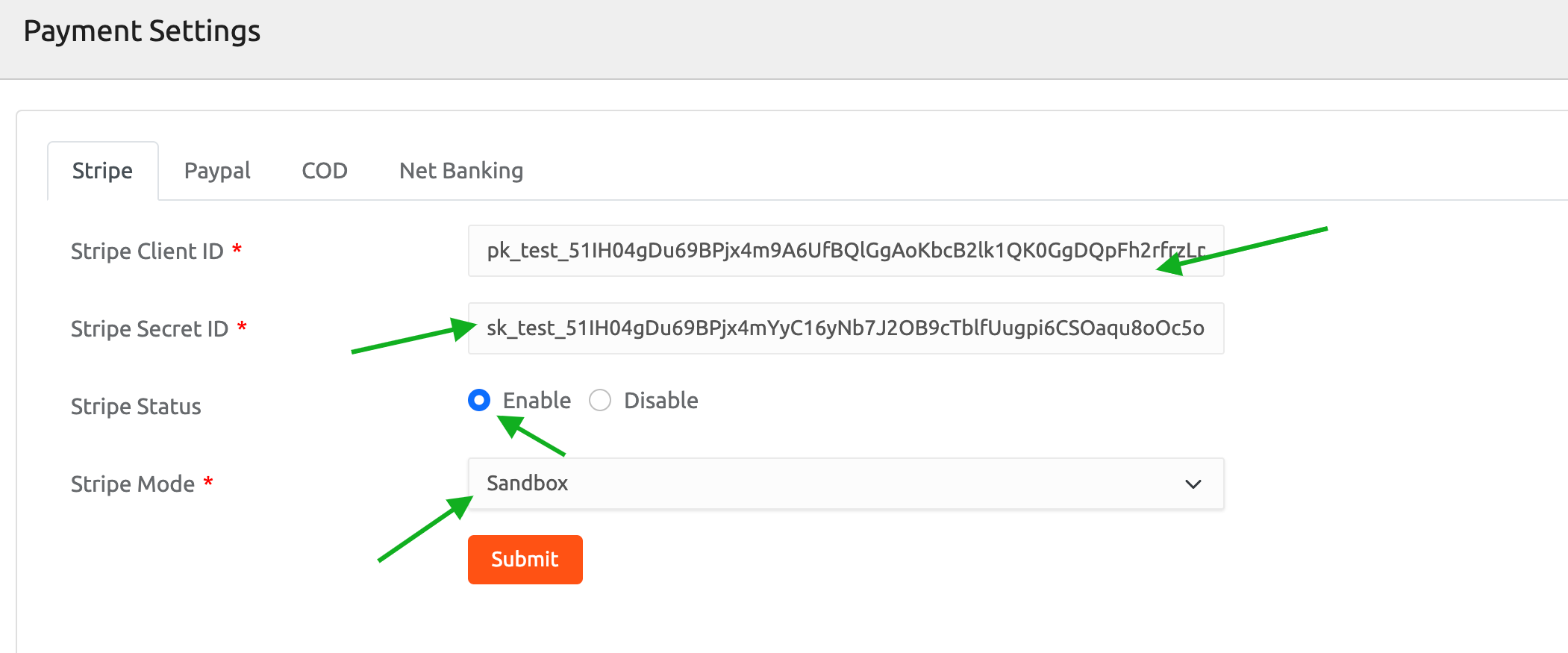The height and width of the screenshot is (653, 1568).
Task: Click the Stripe Mode label
Action: (x=133, y=484)
